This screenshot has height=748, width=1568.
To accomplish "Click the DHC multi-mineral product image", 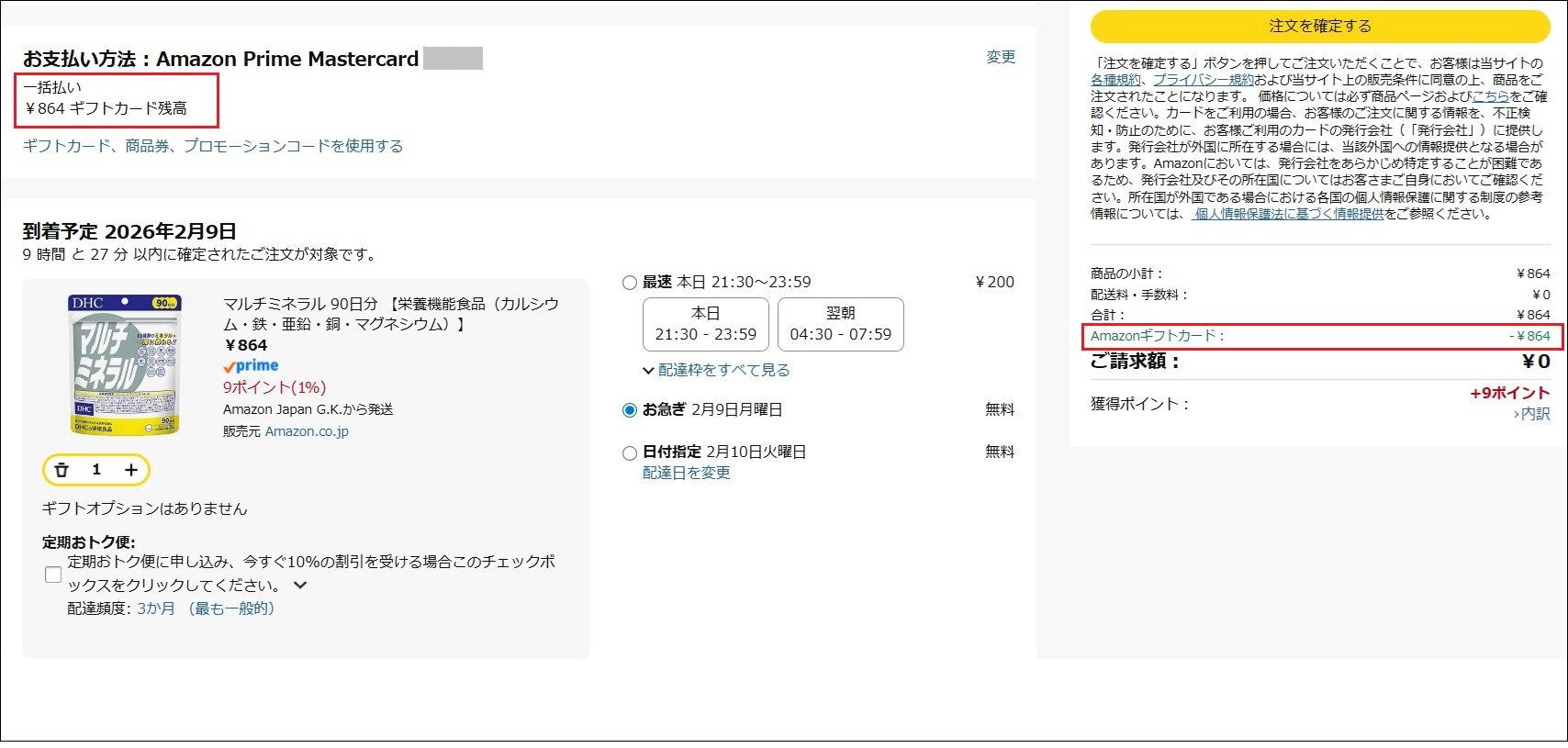I will click(x=125, y=364).
